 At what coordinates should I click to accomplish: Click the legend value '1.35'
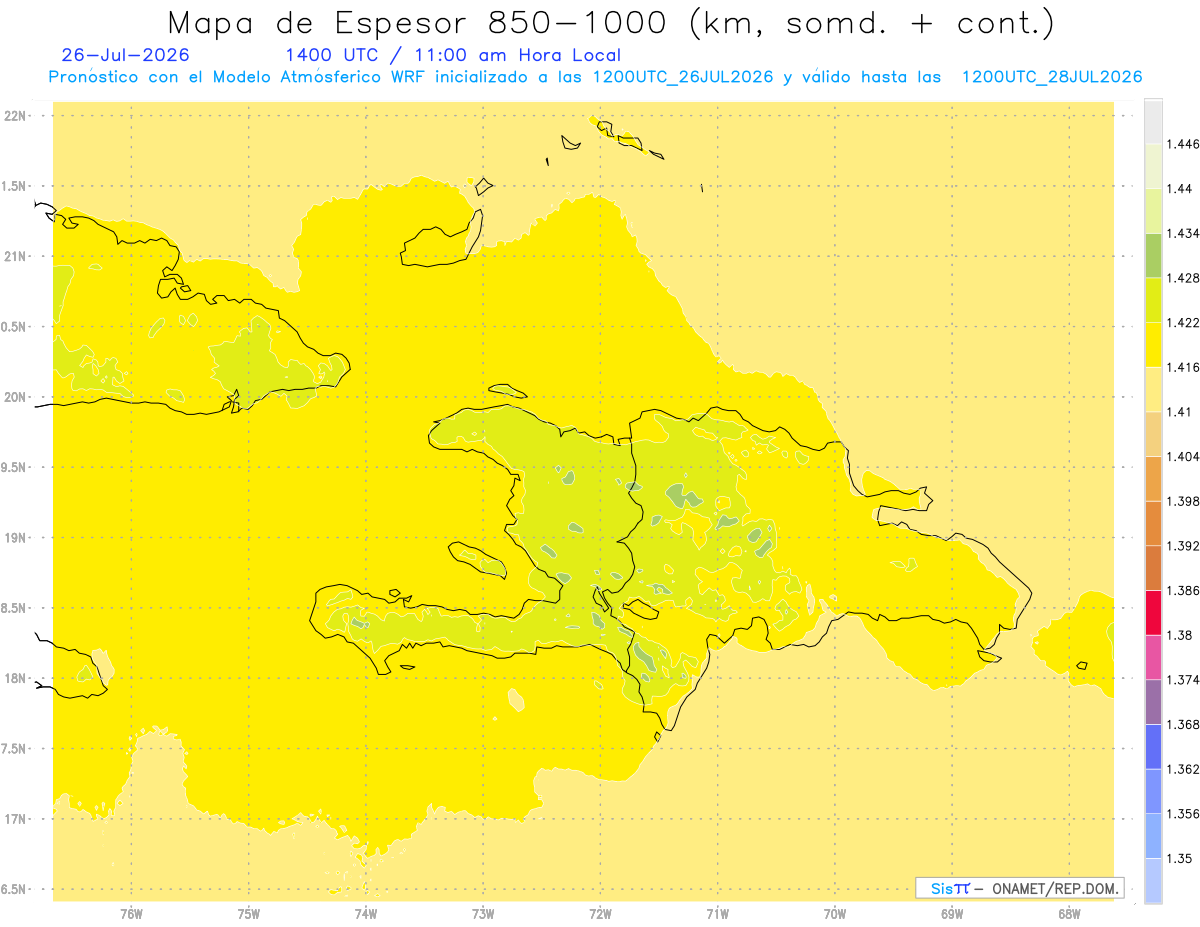click(x=1181, y=858)
